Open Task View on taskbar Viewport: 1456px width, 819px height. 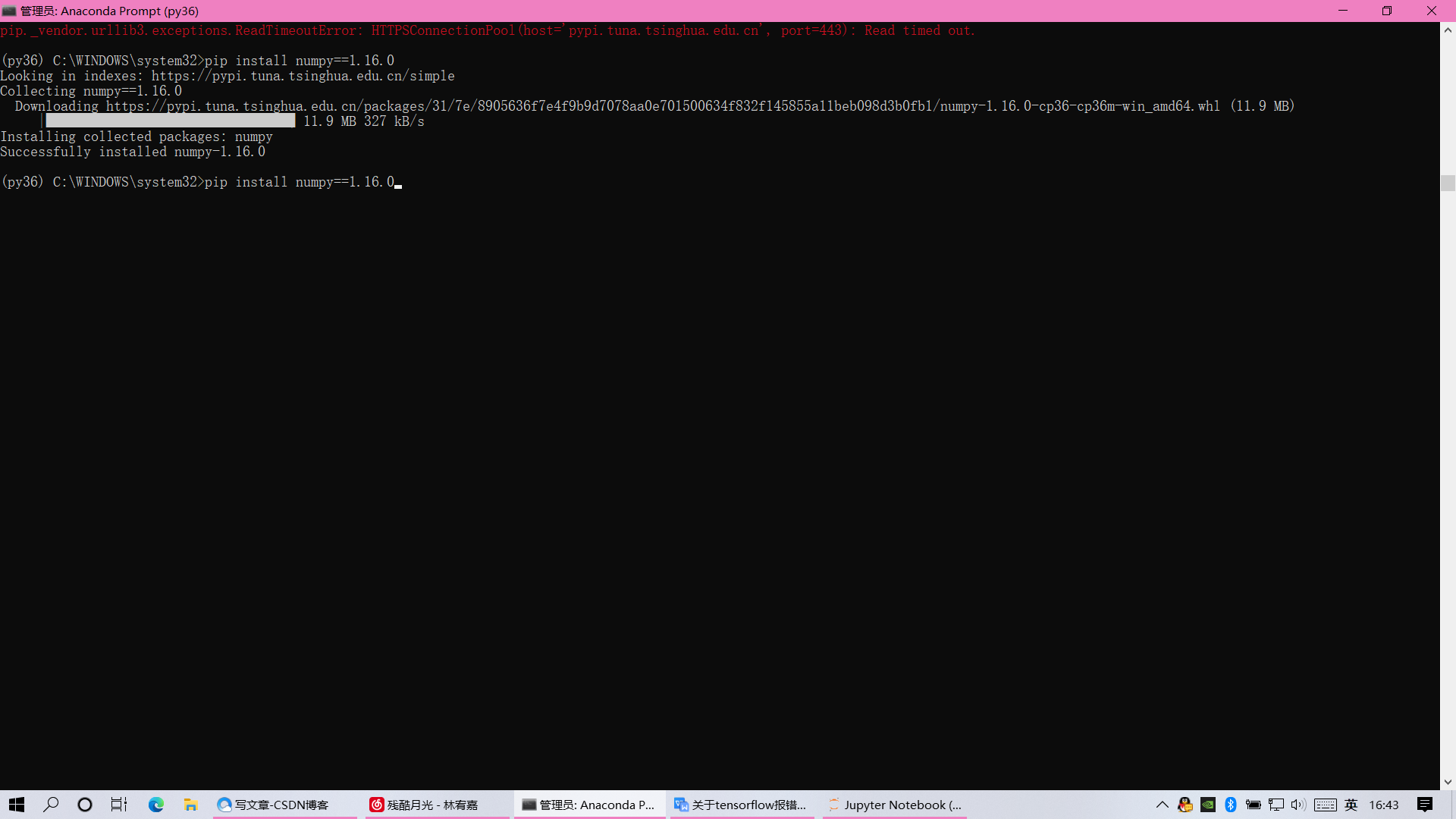click(x=119, y=805)
